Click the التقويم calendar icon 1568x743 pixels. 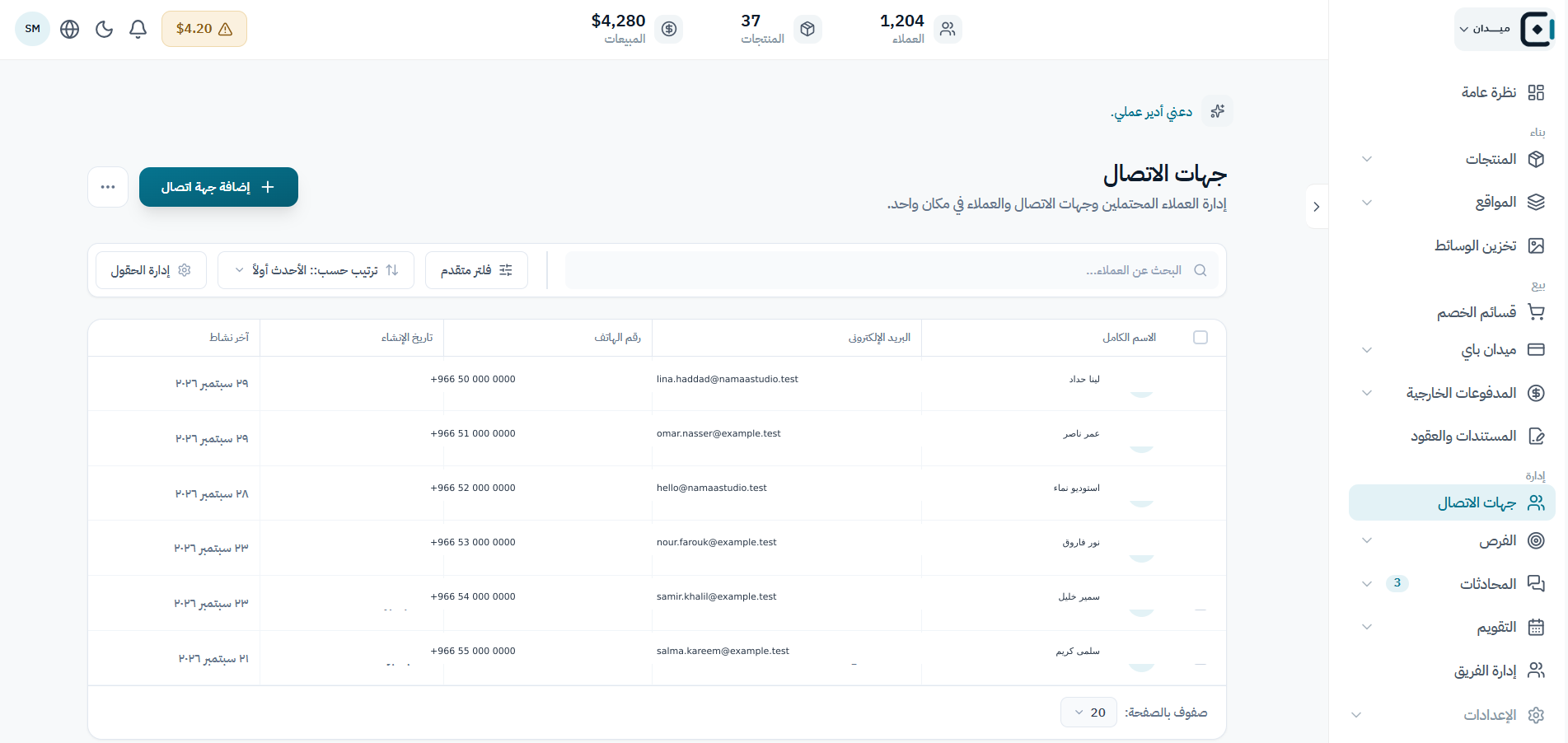click(x=1536, y=627)
